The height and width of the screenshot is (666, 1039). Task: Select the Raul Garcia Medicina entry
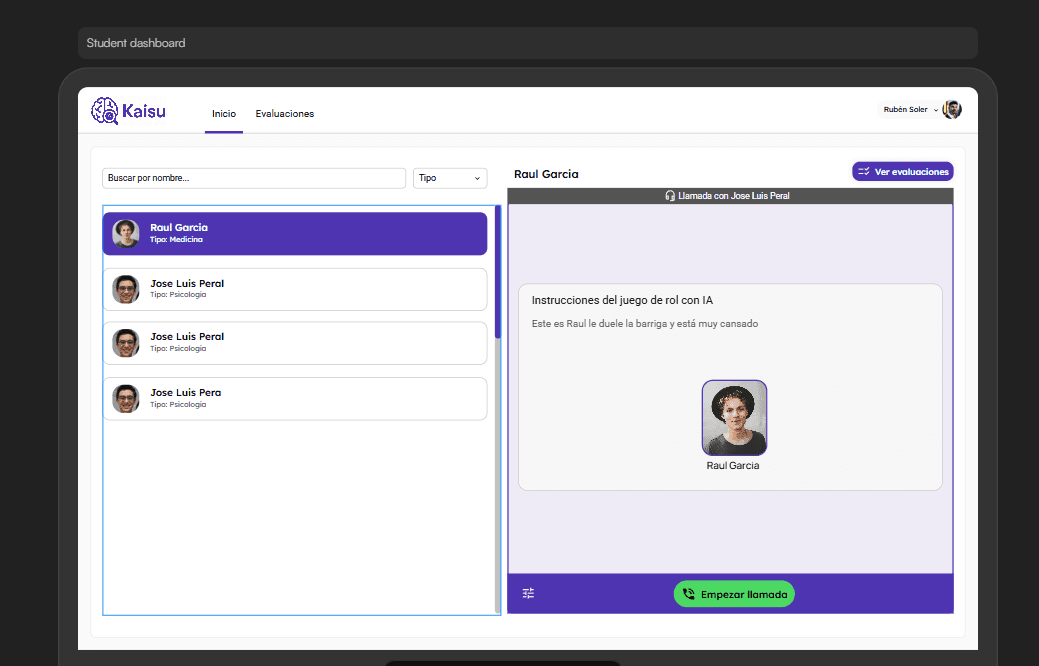pos(295,233)
